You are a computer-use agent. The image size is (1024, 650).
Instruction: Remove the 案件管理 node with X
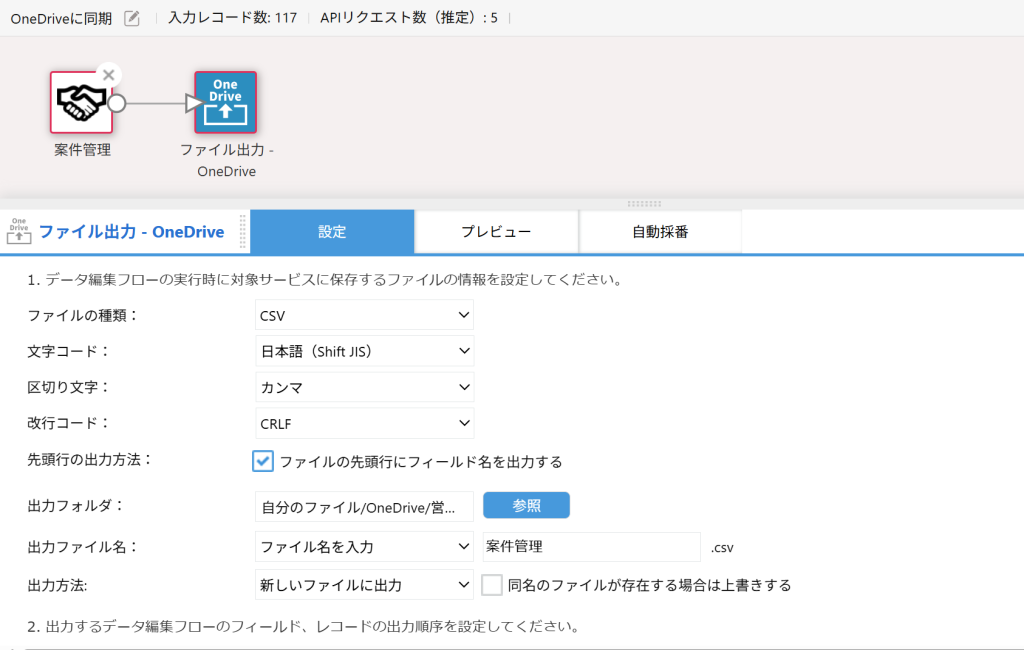tap(108, 75)
